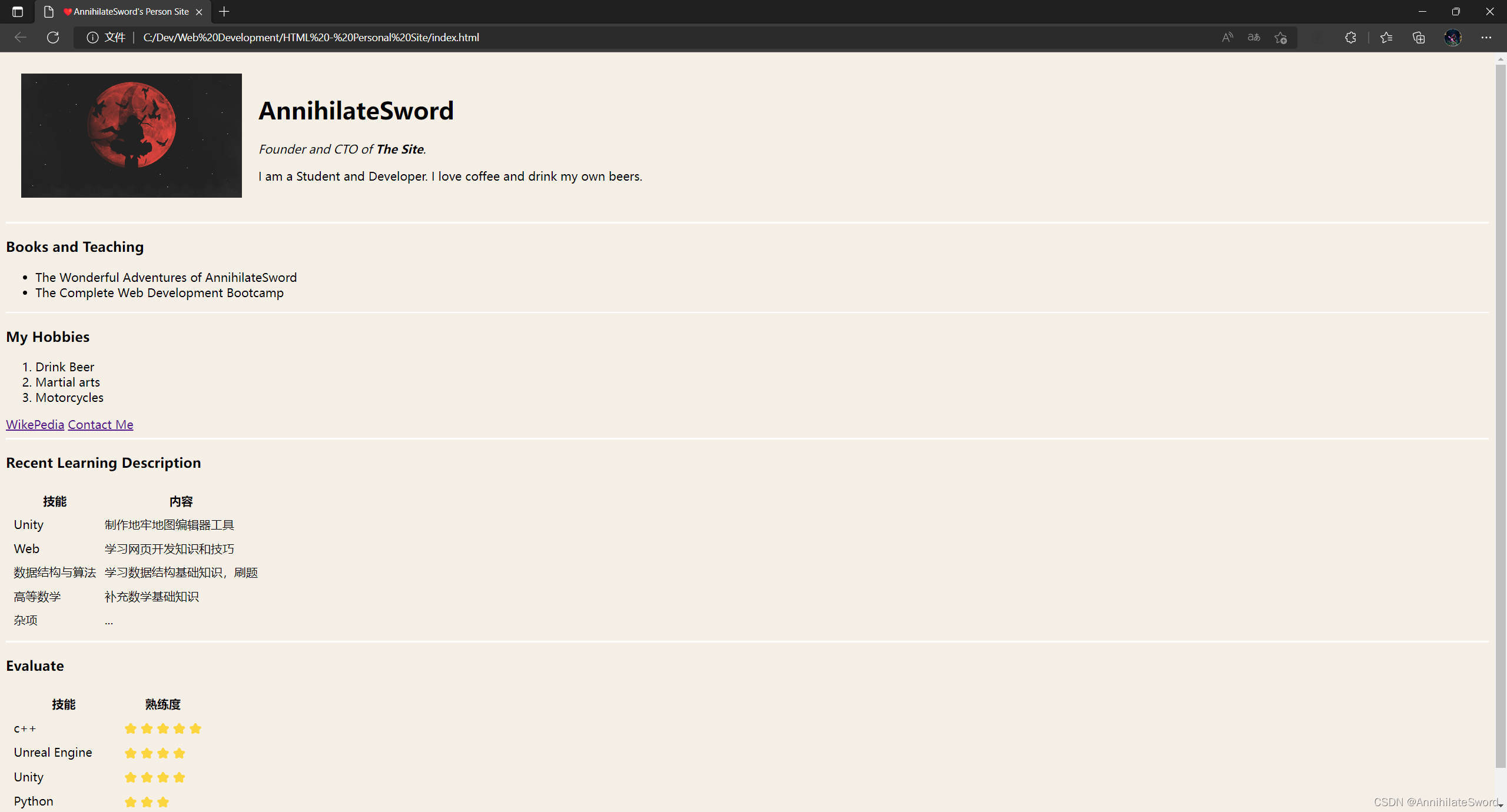Activate the Read aloud icon
This screenshot has width=1507, height=812.
point(1227,38)
